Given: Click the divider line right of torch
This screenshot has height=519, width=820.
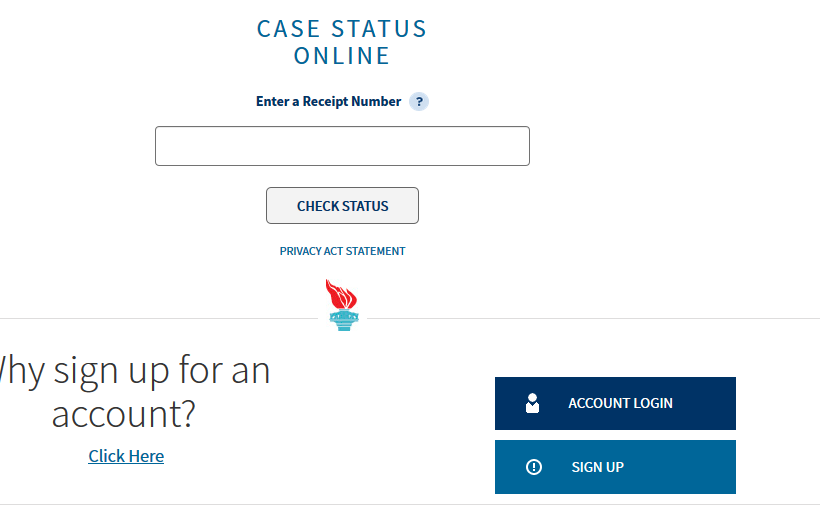Looking at the screenshot, I should click(594, 318).
